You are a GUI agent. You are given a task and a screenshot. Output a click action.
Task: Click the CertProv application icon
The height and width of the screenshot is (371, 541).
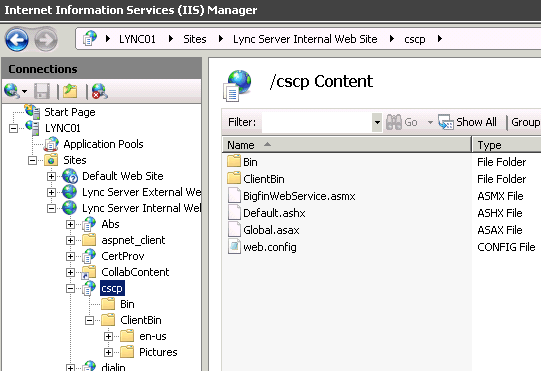pyautogui.click(x=89, y=256)
